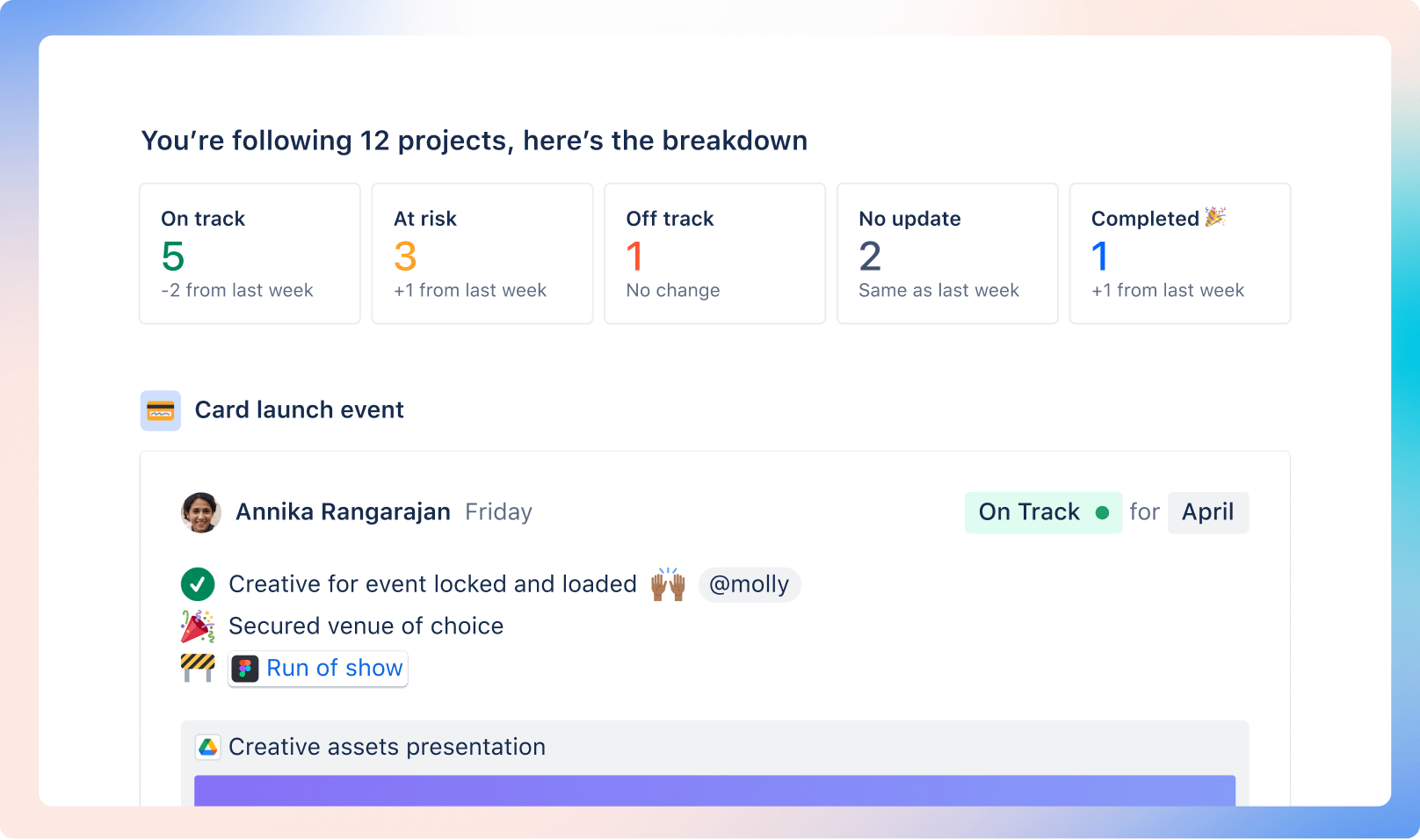Viewport: 1420px width, 840px height.
Task: Click Annika Rangarajan's name
Action: coord(343,511)
